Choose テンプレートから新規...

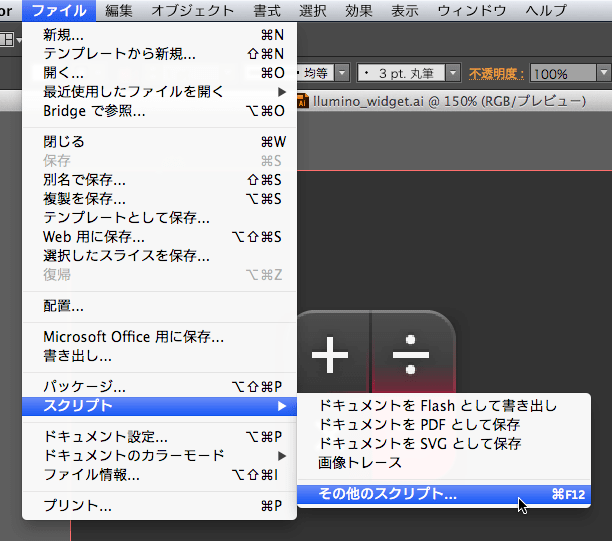[x=160, y=53]
